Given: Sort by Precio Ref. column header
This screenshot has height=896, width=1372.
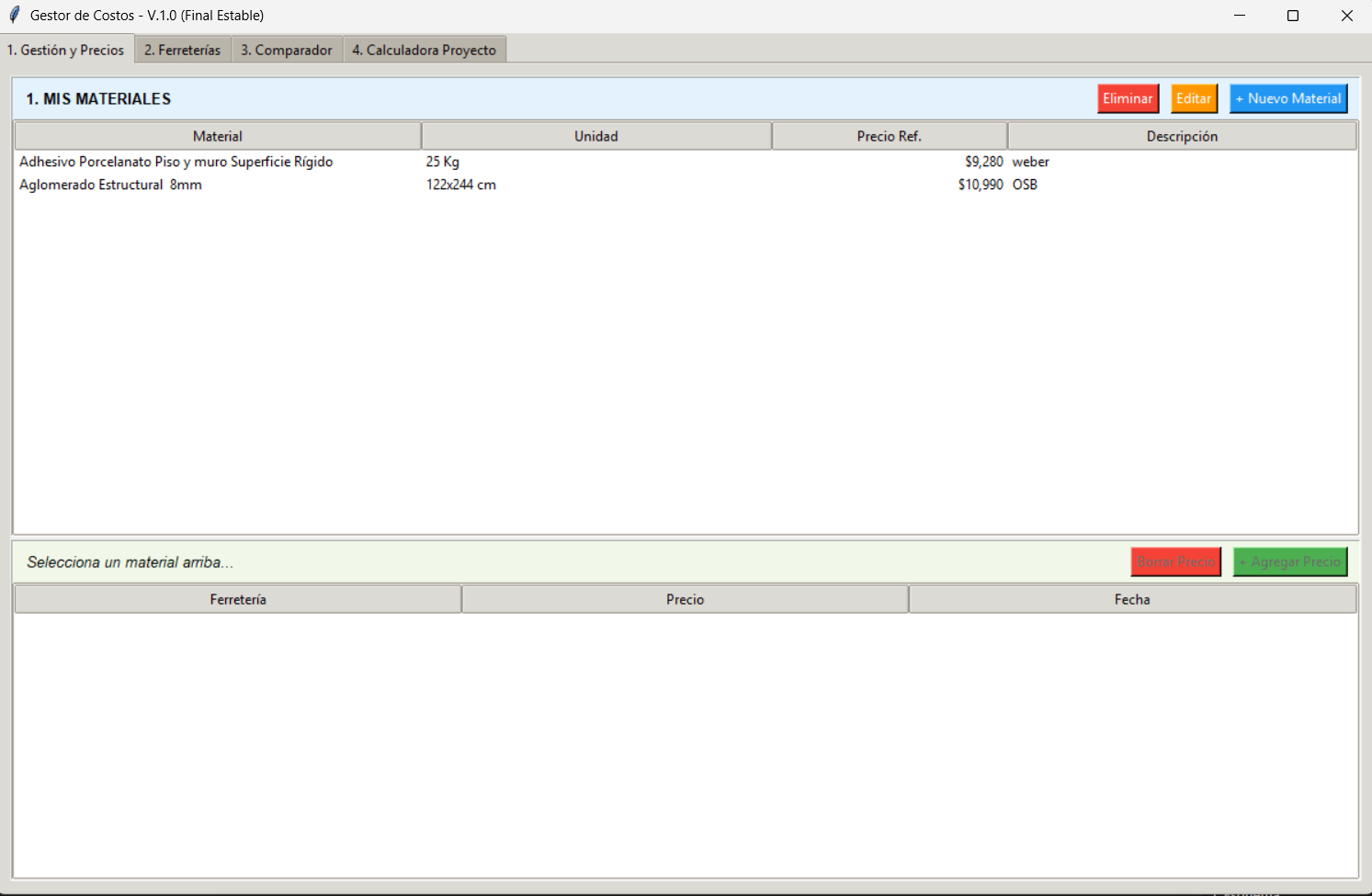Looking at the screenshot, I should [889, 136].
